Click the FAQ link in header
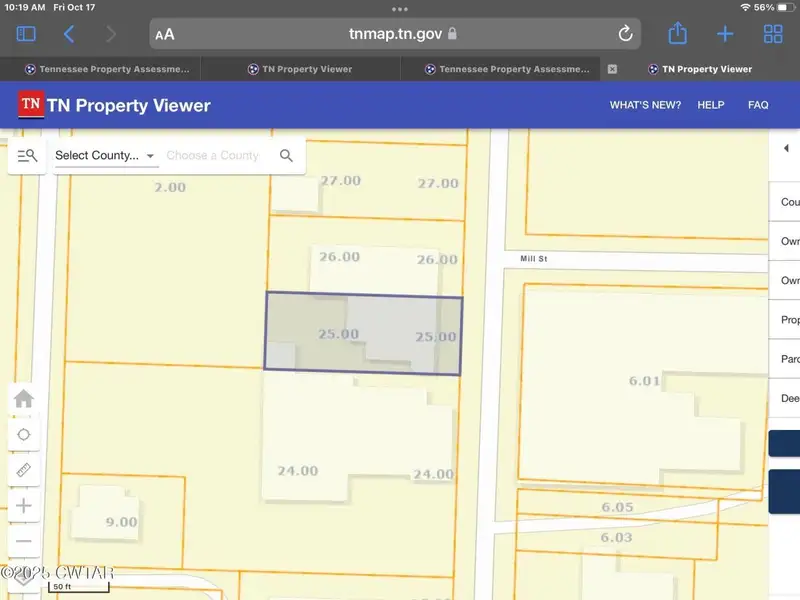The height and width of the screenshot is (600, 800). 758,105
